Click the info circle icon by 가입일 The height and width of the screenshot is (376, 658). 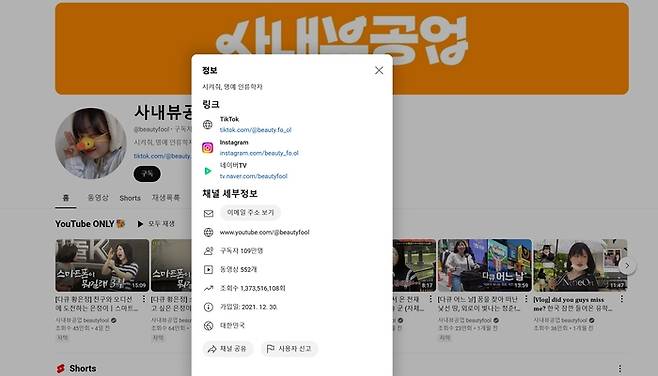pyautogui.click(x=209, y=307)
